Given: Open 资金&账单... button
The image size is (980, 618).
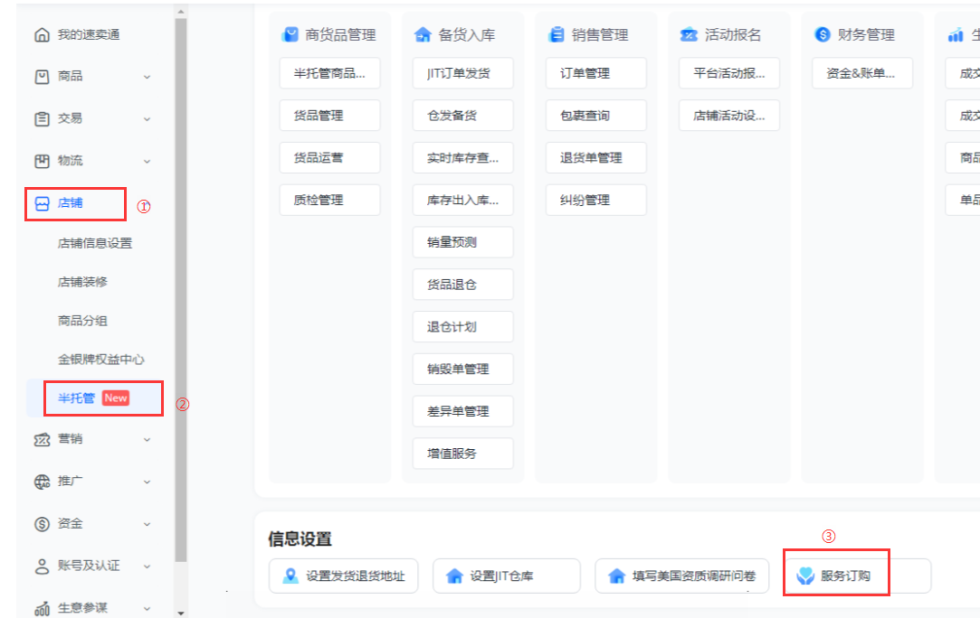Looking at the screenshot, I should (862, 73).
